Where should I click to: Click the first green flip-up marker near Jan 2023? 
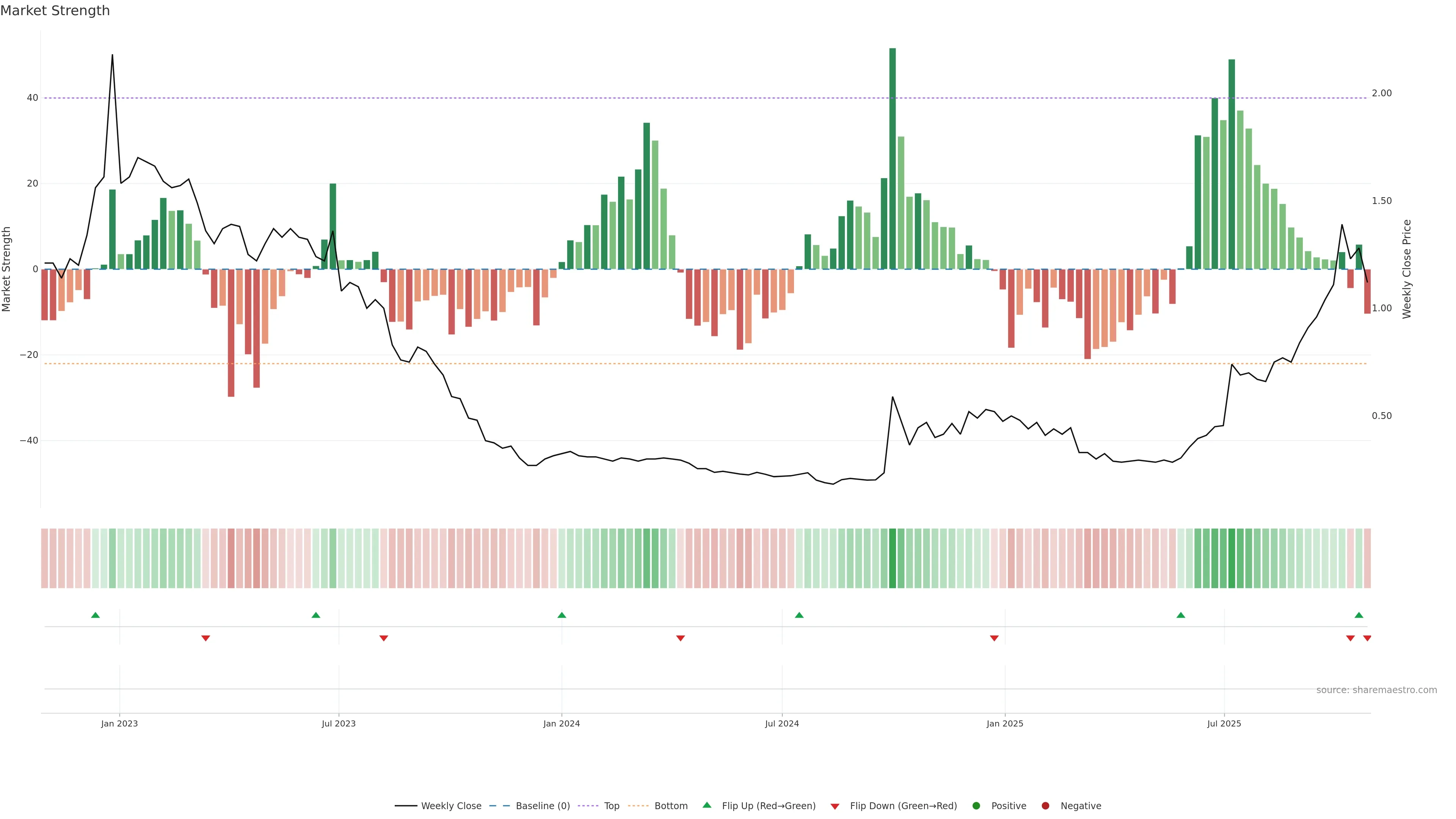96,615
